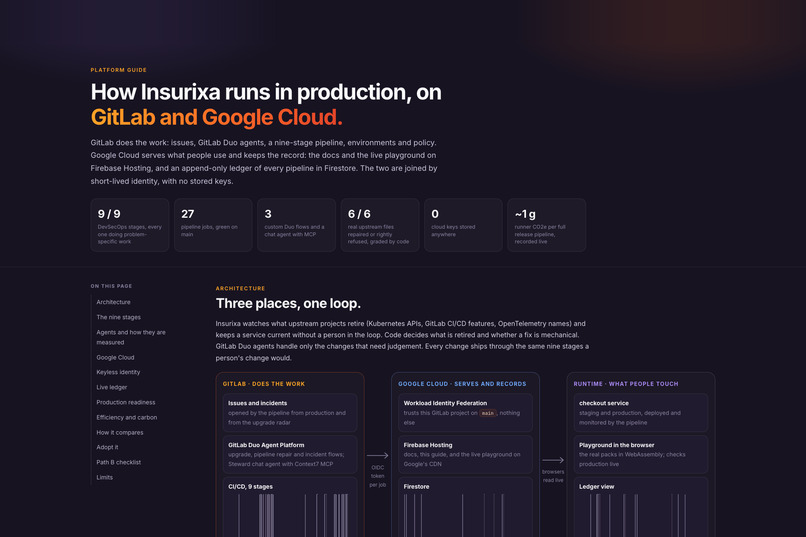Go to Path B checklist link

coord(118,462)
